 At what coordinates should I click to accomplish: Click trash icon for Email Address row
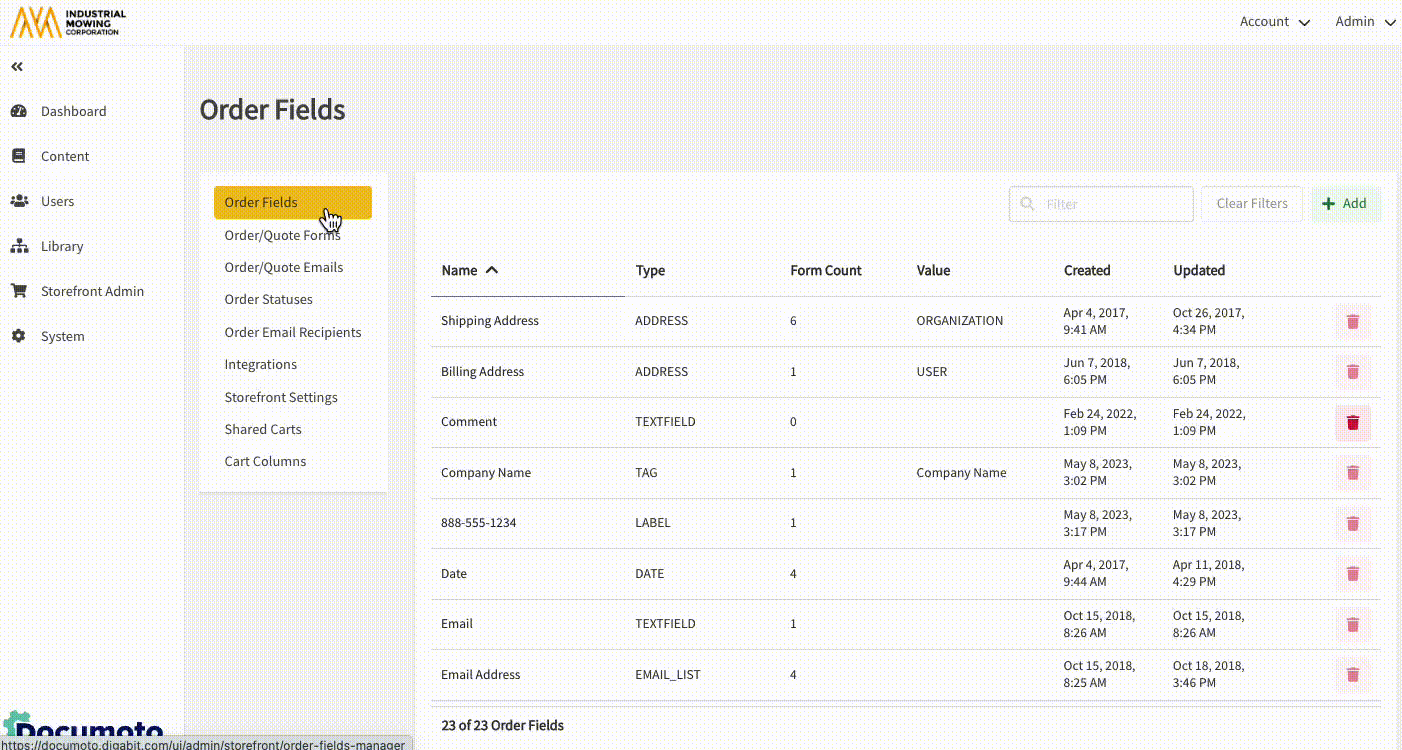pyautogui.click(x=1353, y=675)
